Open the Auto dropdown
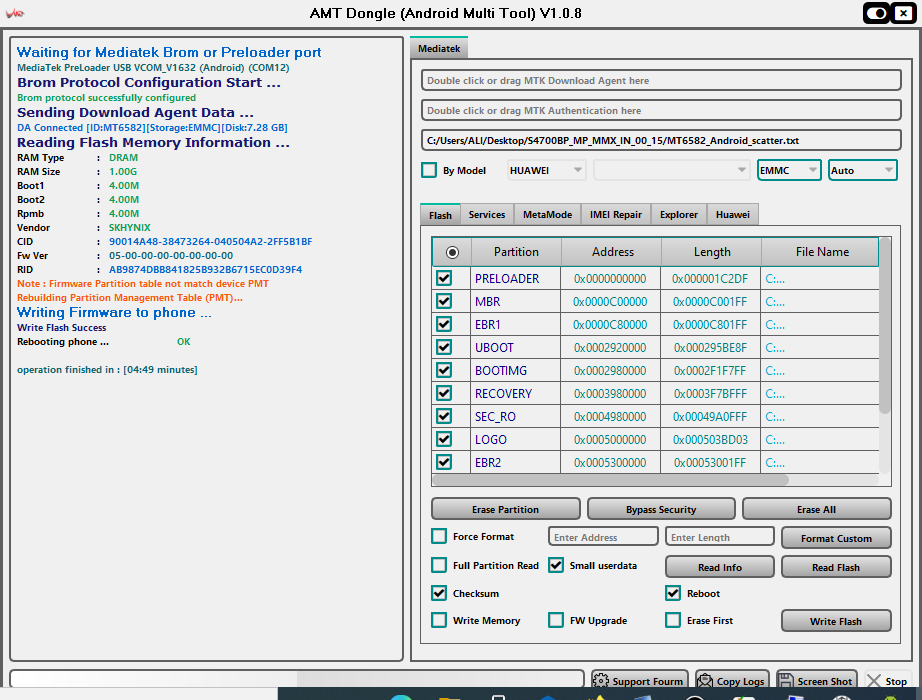 862,170
